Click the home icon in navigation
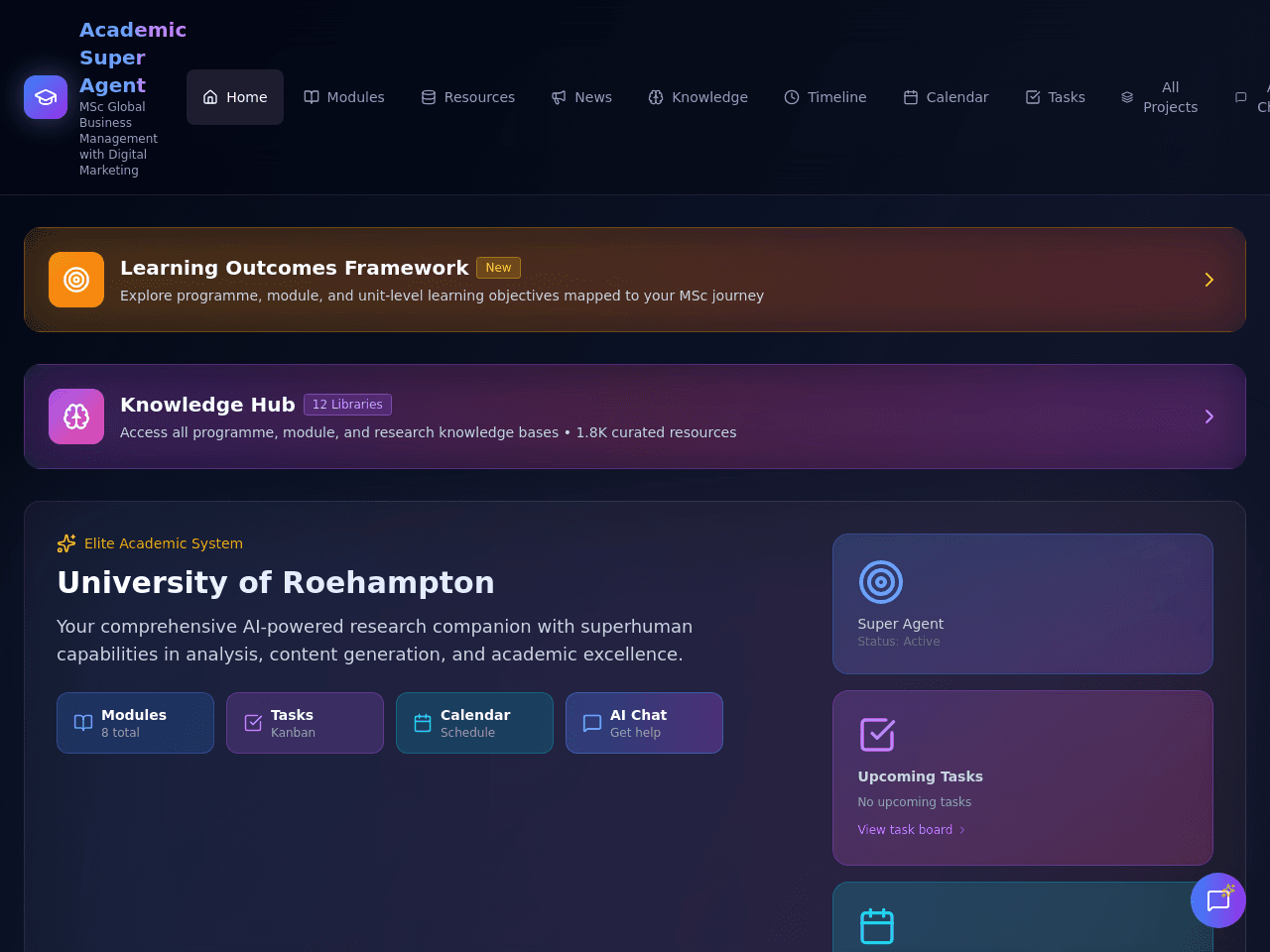 tap(210, 97)
